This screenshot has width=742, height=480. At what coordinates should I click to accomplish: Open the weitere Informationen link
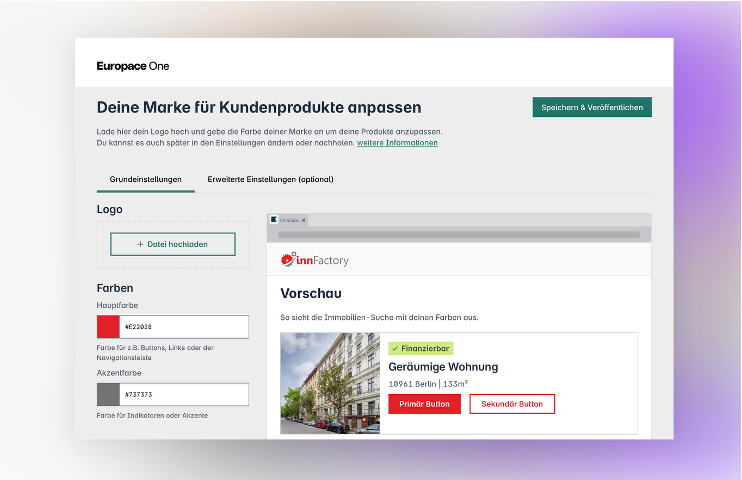click(397, 143)
